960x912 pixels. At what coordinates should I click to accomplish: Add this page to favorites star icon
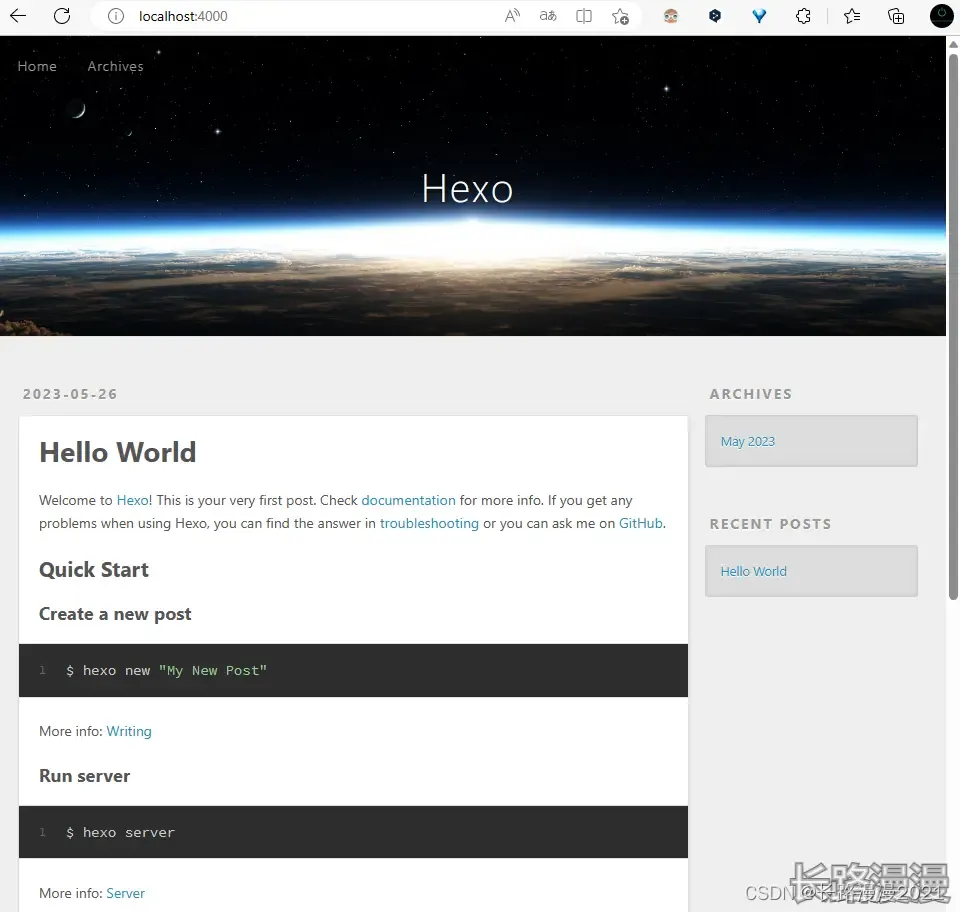tap(620, 16)
